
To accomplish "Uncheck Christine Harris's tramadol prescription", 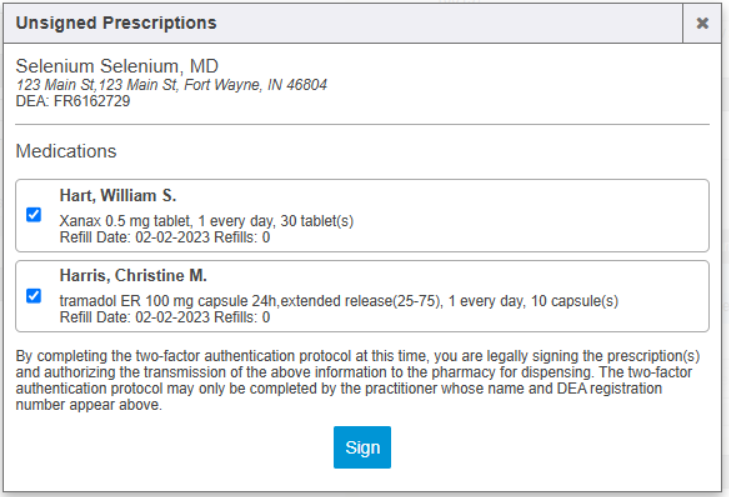I will [x=34, y=296].
